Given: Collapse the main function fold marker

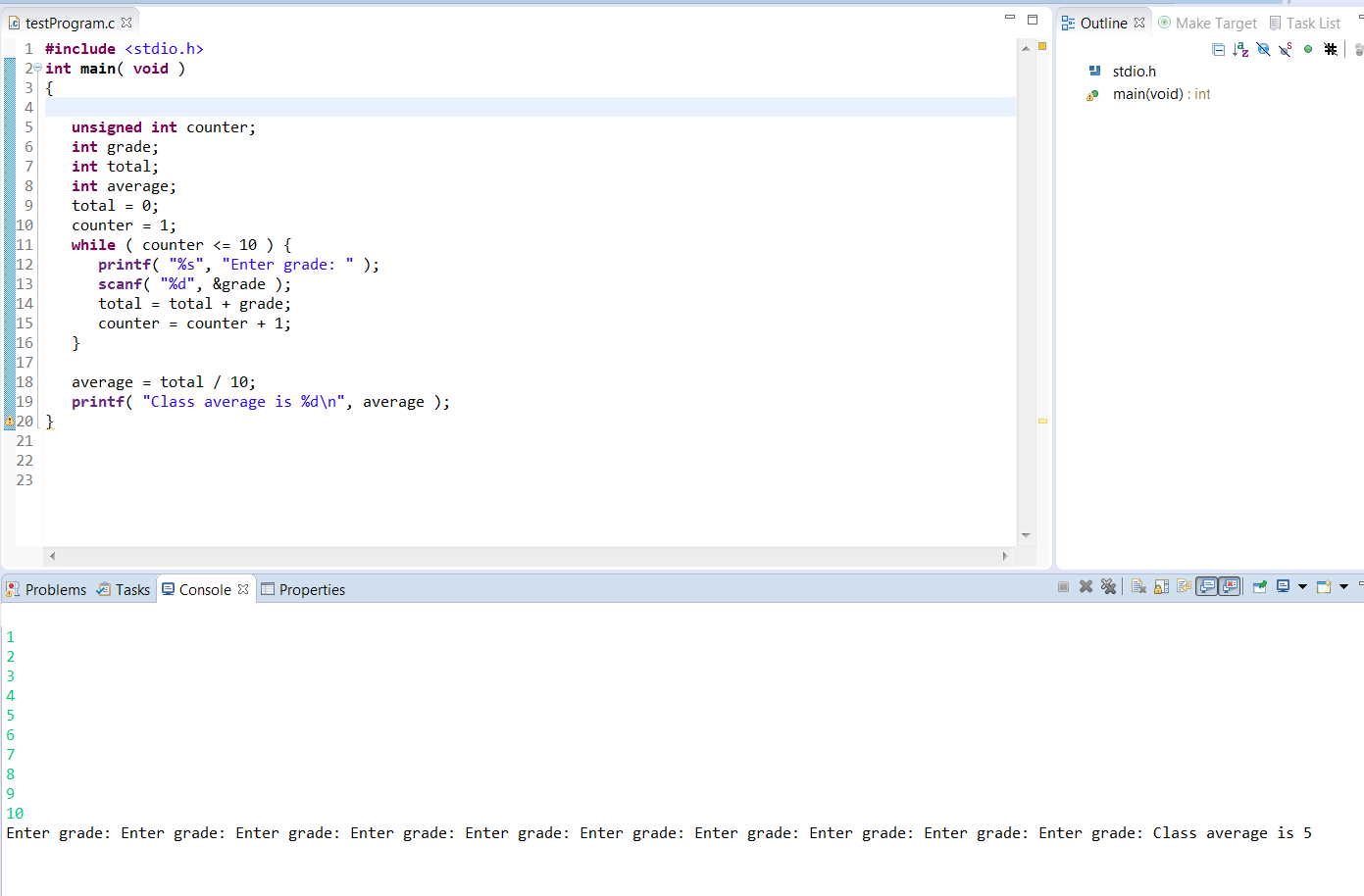Looking at the screenshot, I should tap(37, 69).
